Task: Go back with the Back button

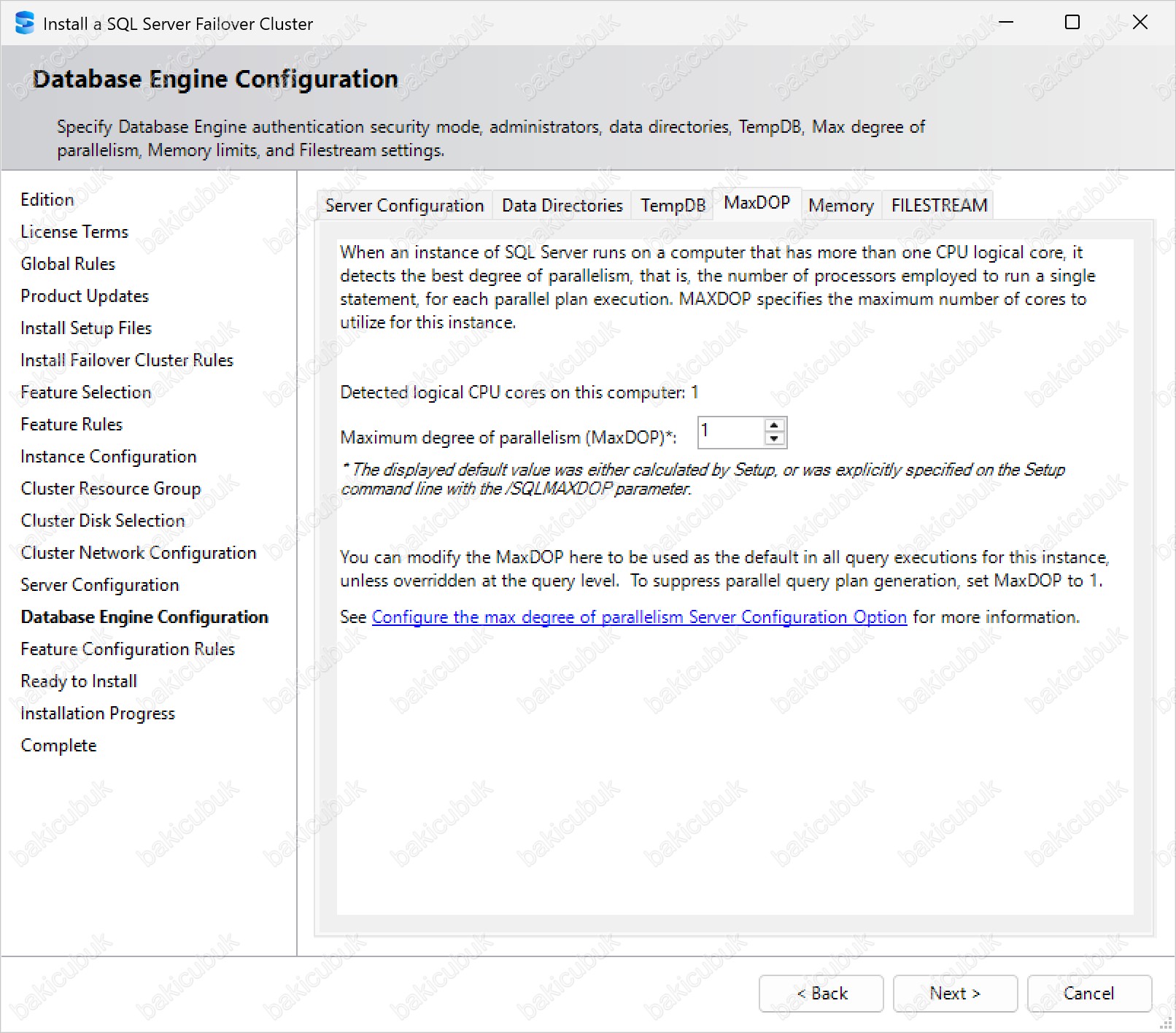Action: click(x=821, y=994)
